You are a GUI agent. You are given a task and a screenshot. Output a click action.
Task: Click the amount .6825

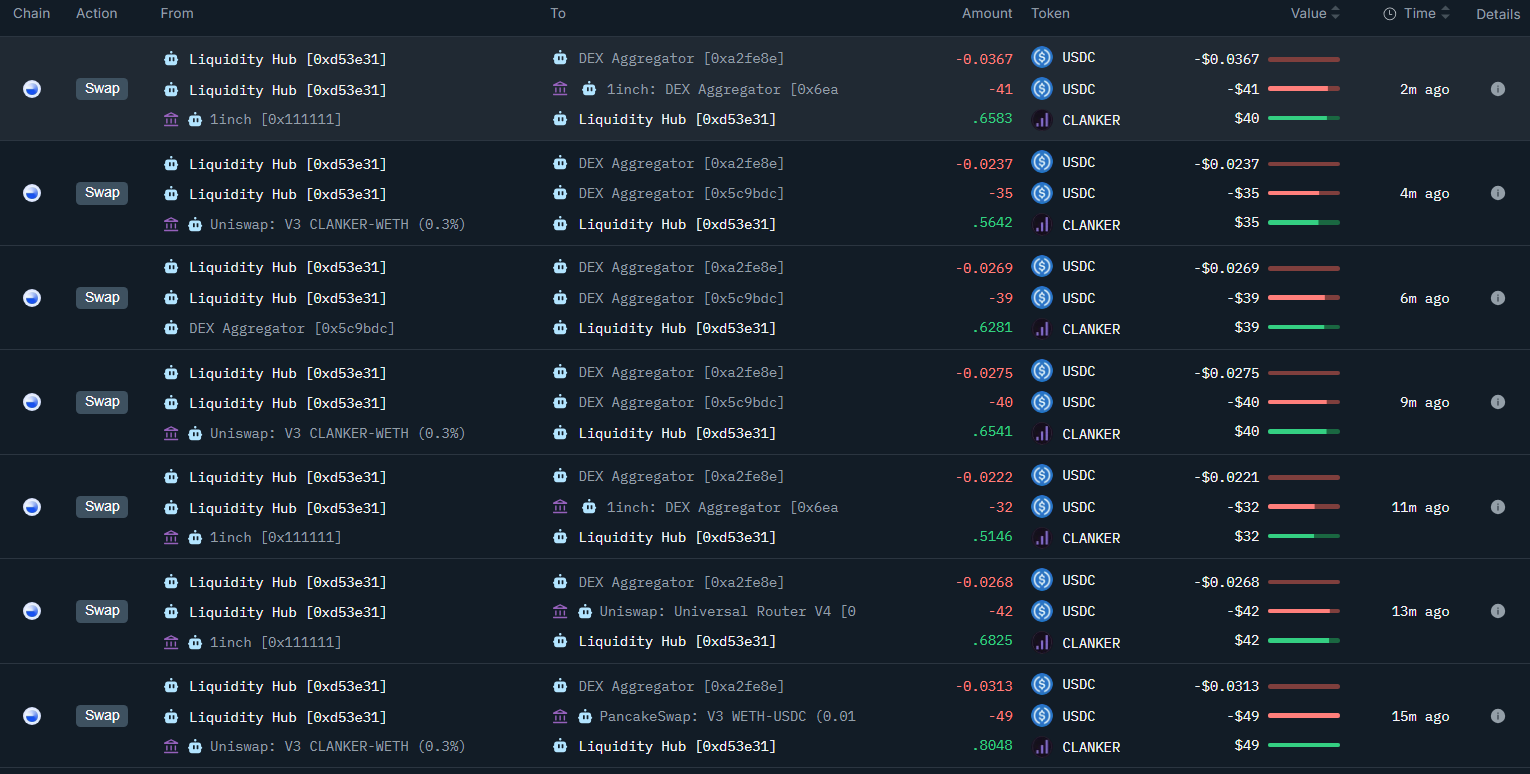[992, 642]
